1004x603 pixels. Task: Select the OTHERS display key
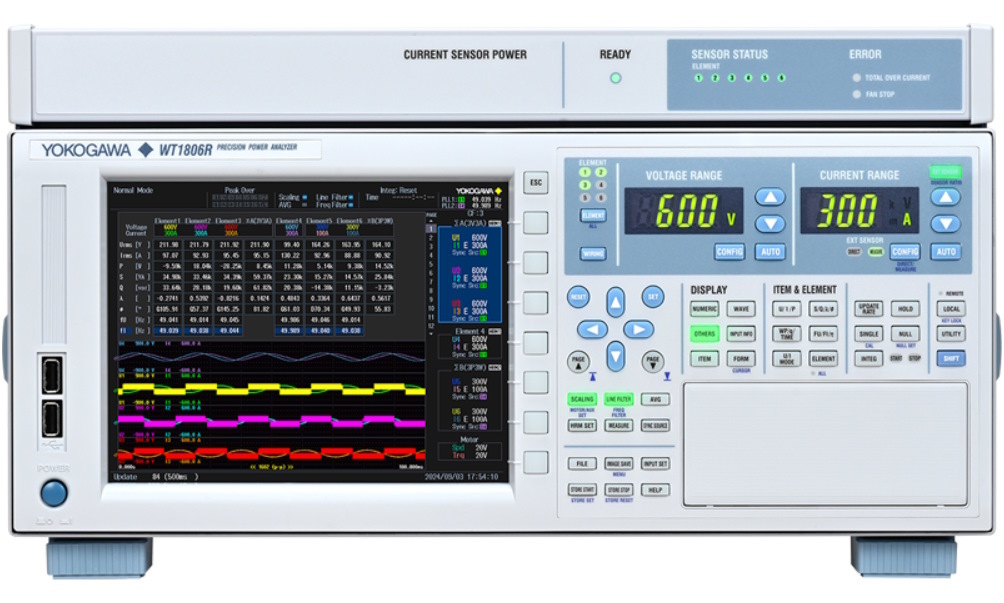click(x=704, y=334)
